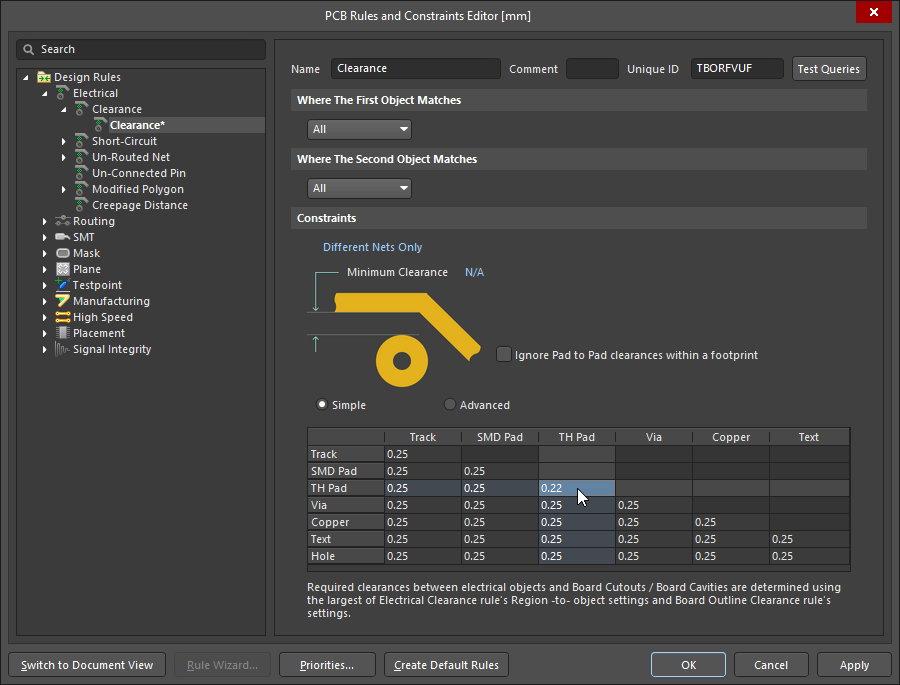Select the Advanced radio button
The width and height of the screenshot is (900, 685).
pyautogui.click(x=449, y=405)
